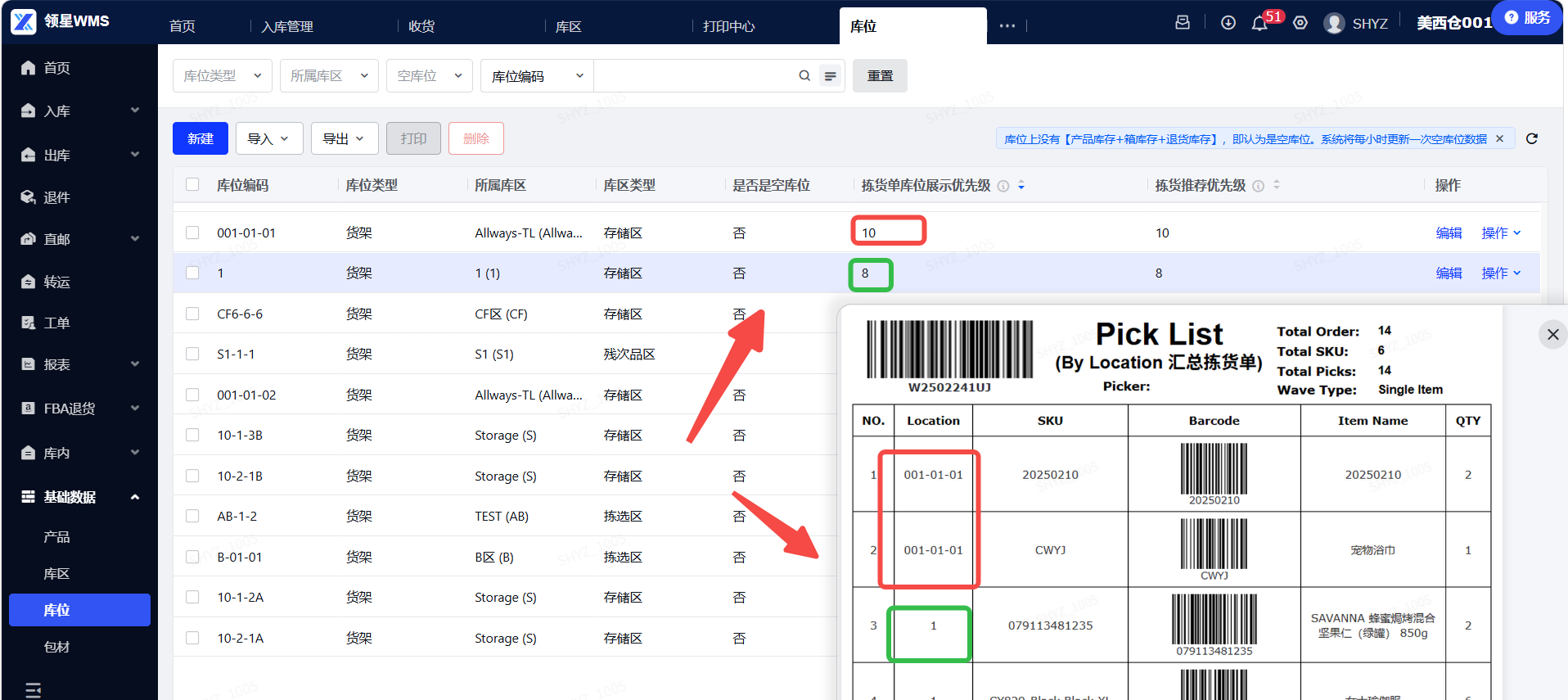Image resolution: width=1568 pixels, height=700 pixels.
Task: Dismiss the blue empty-location notice
Action: pos(1500,138)
